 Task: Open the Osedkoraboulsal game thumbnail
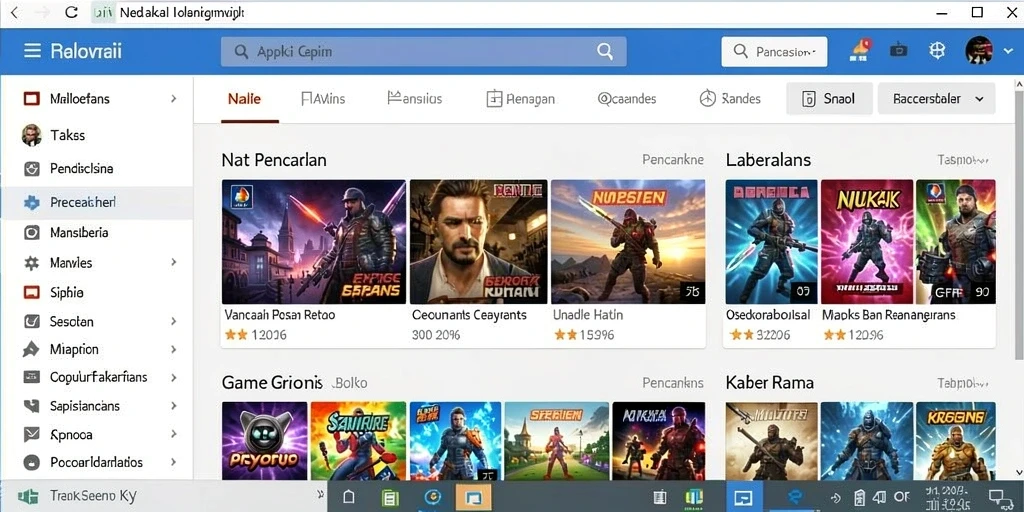(x=771, y=242)
